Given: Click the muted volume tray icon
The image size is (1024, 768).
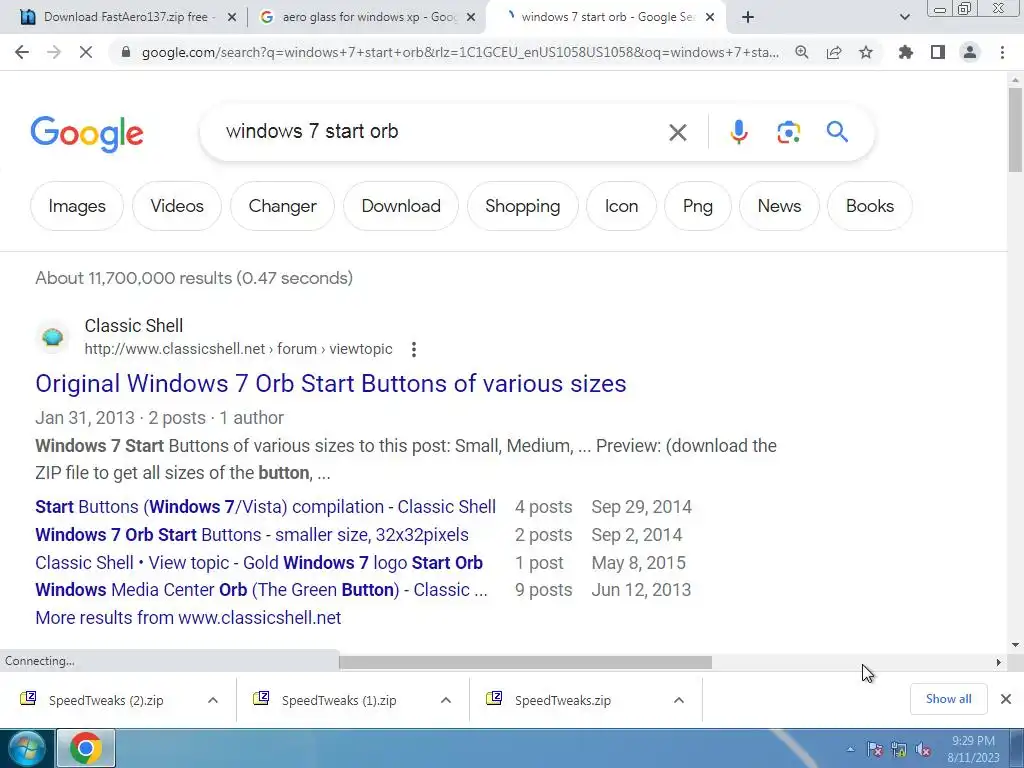Looking at the screenshot, I should (923, 750).
